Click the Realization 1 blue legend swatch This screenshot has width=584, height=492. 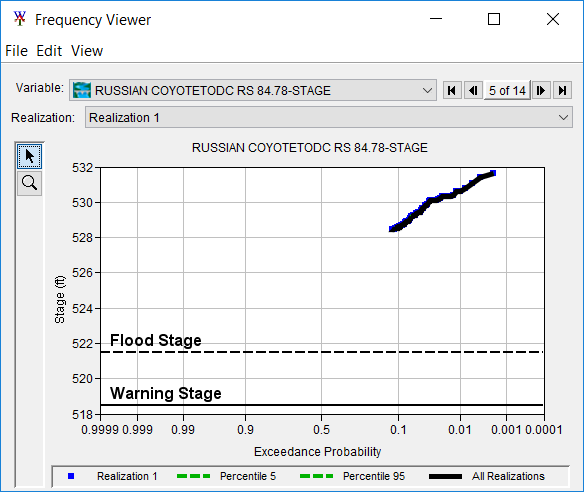(71, 476)
